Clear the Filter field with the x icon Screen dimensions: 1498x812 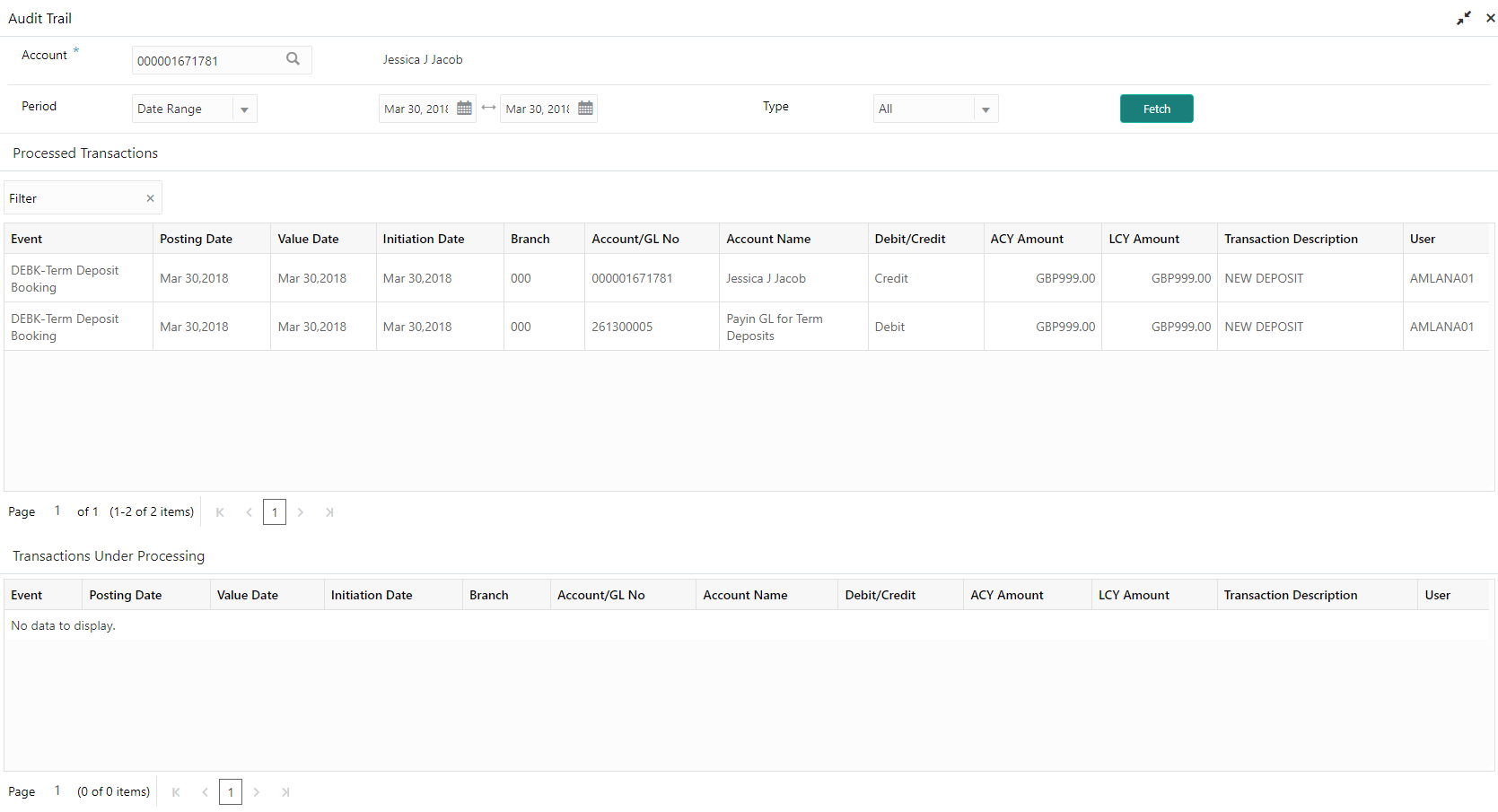tap(150, 198)
